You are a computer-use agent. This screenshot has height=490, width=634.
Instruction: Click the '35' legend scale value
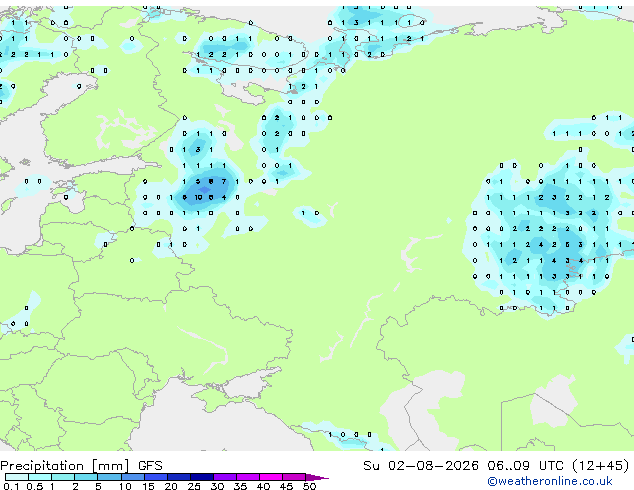[240, 486]
